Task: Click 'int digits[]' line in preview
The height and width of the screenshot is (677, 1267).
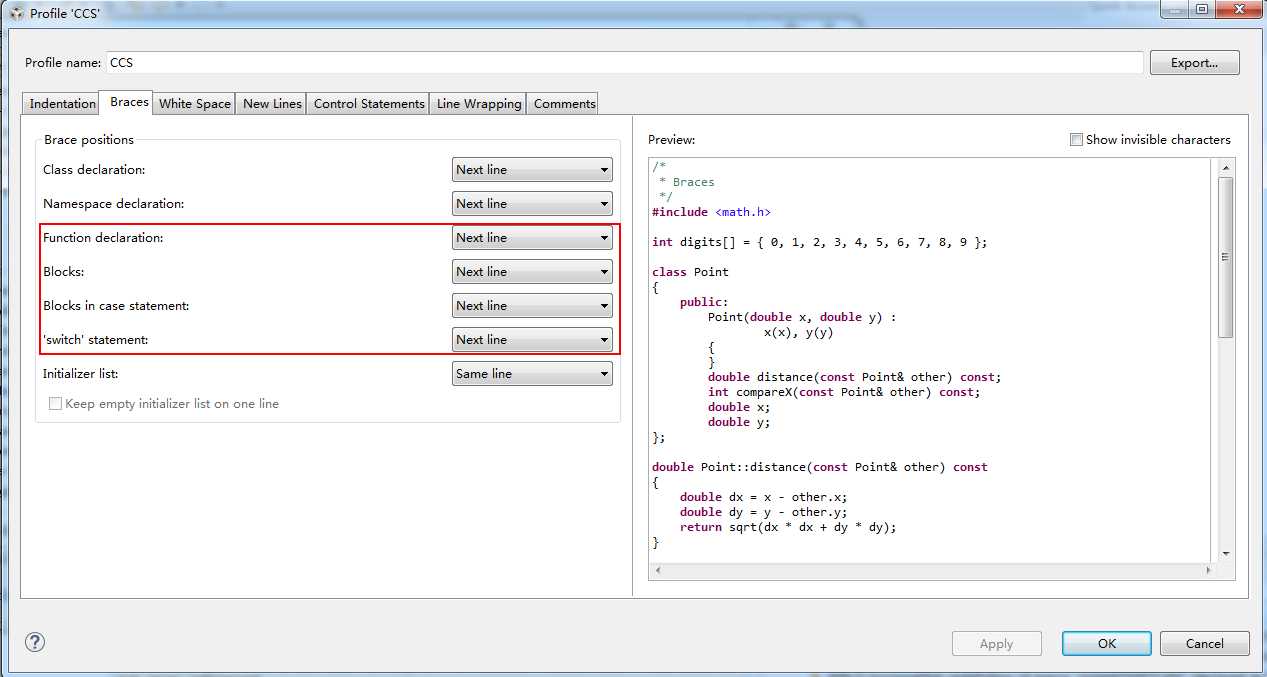Action: click(x=819, y=242)
